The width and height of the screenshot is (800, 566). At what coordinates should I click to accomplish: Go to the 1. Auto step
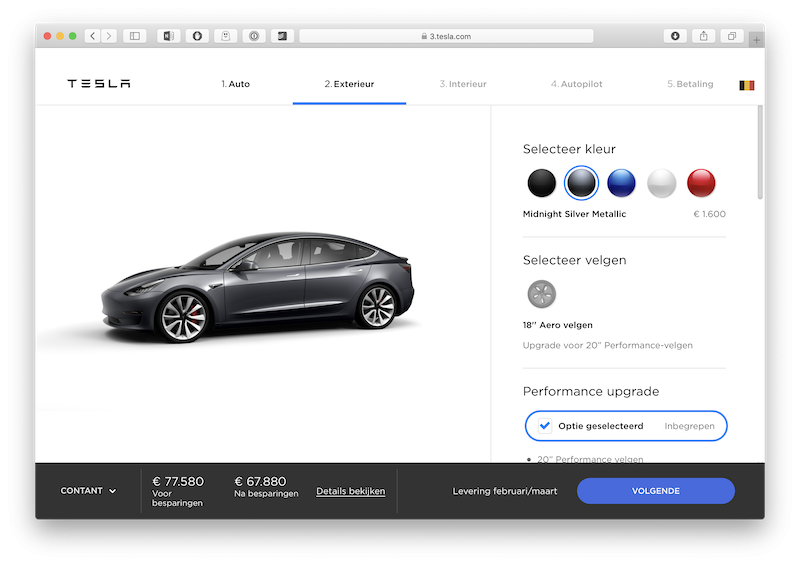pyautogui.click(x=235, y=84)
